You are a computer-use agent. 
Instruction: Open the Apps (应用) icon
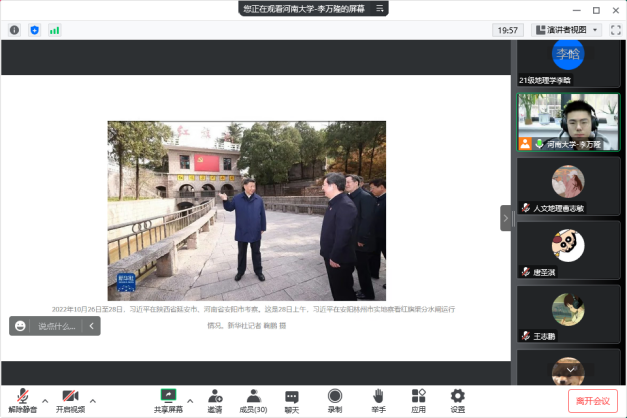tap(418, 399)
